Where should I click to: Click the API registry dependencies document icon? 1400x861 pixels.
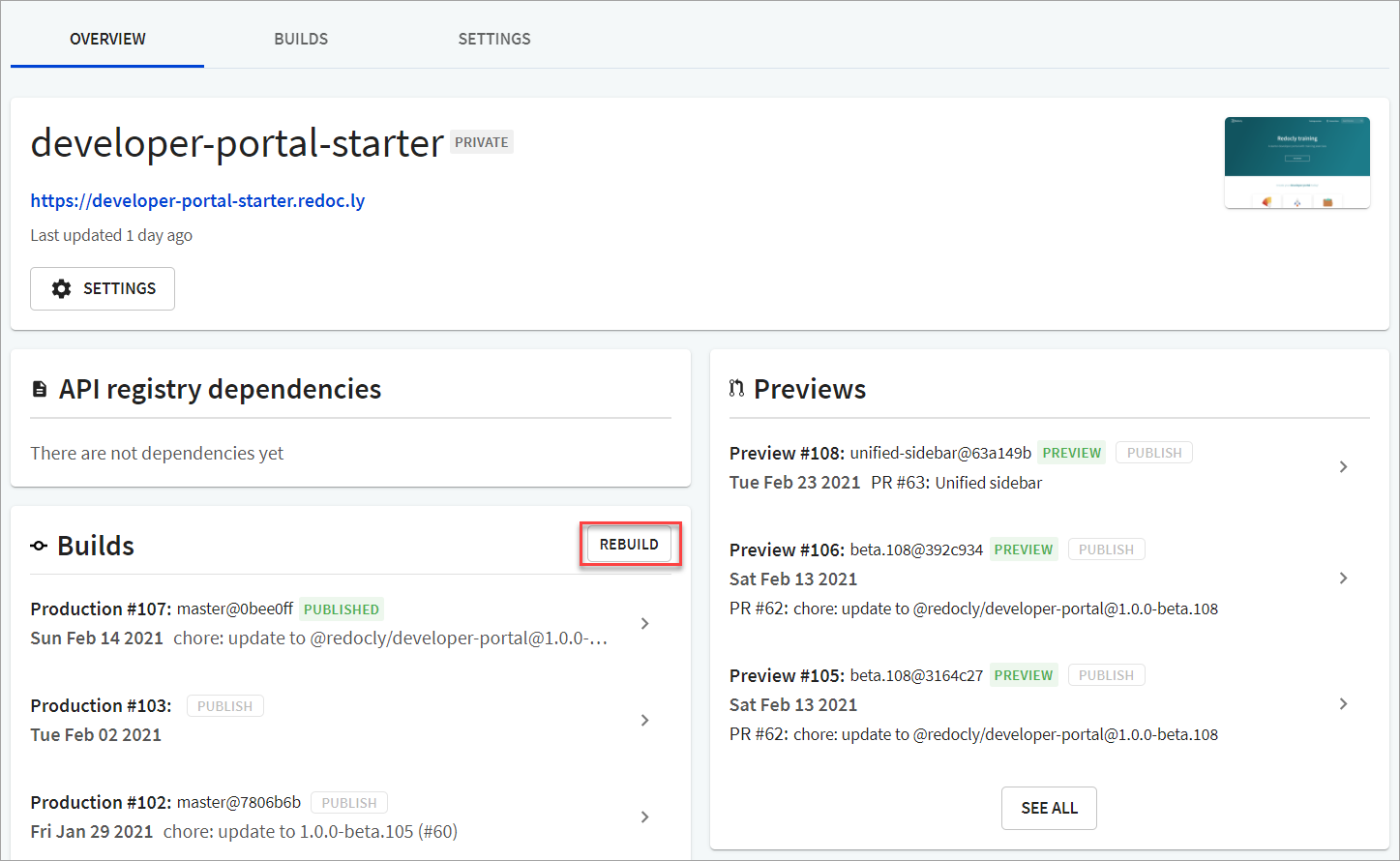(40, 389)
